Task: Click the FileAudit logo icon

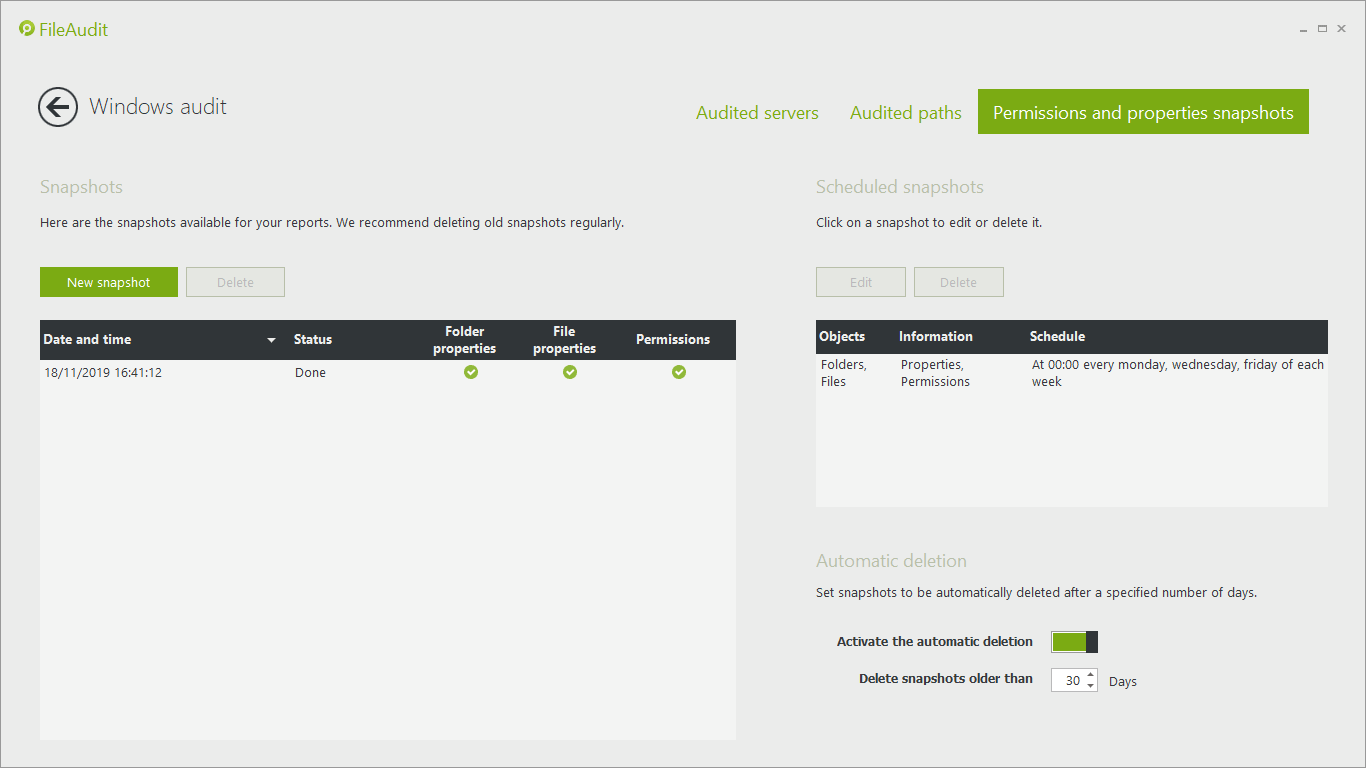Action: point(27,29)
